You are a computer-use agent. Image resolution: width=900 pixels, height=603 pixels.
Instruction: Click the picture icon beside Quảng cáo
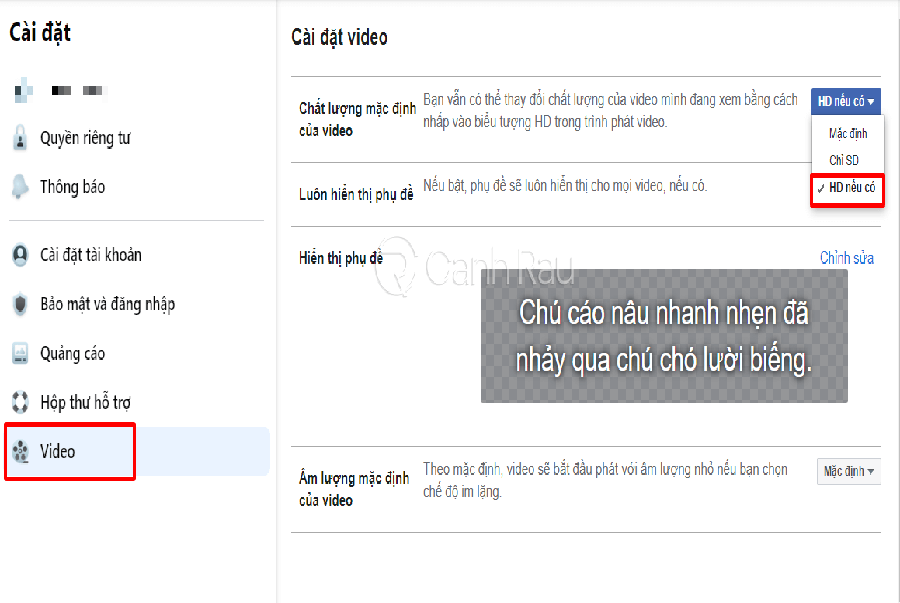click(x=20, y=353)
